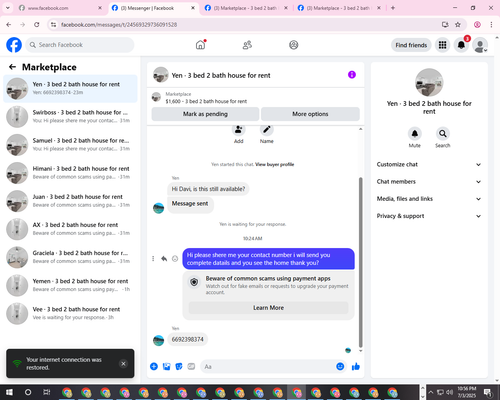Open Chrome profile icon
The width and height of the screenshot is (500, 400).
[x=477, y=25]
